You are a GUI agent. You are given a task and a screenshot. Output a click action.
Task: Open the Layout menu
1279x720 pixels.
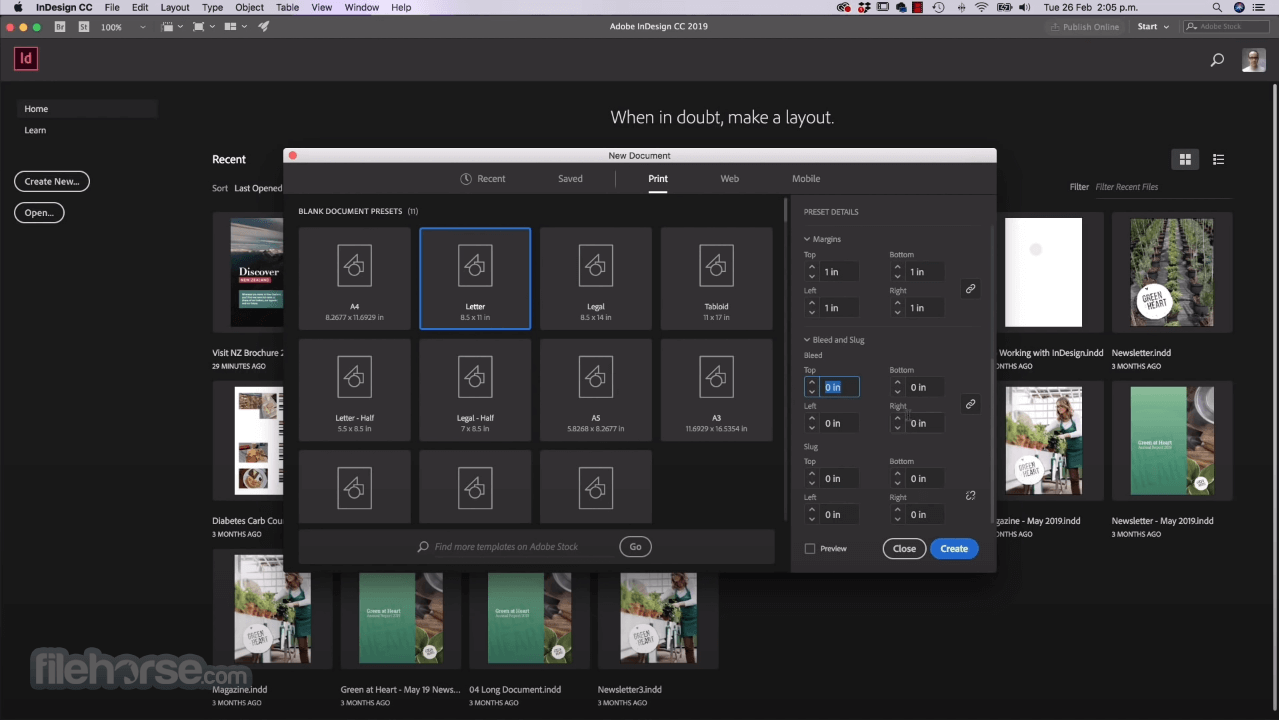pos(175,7)
